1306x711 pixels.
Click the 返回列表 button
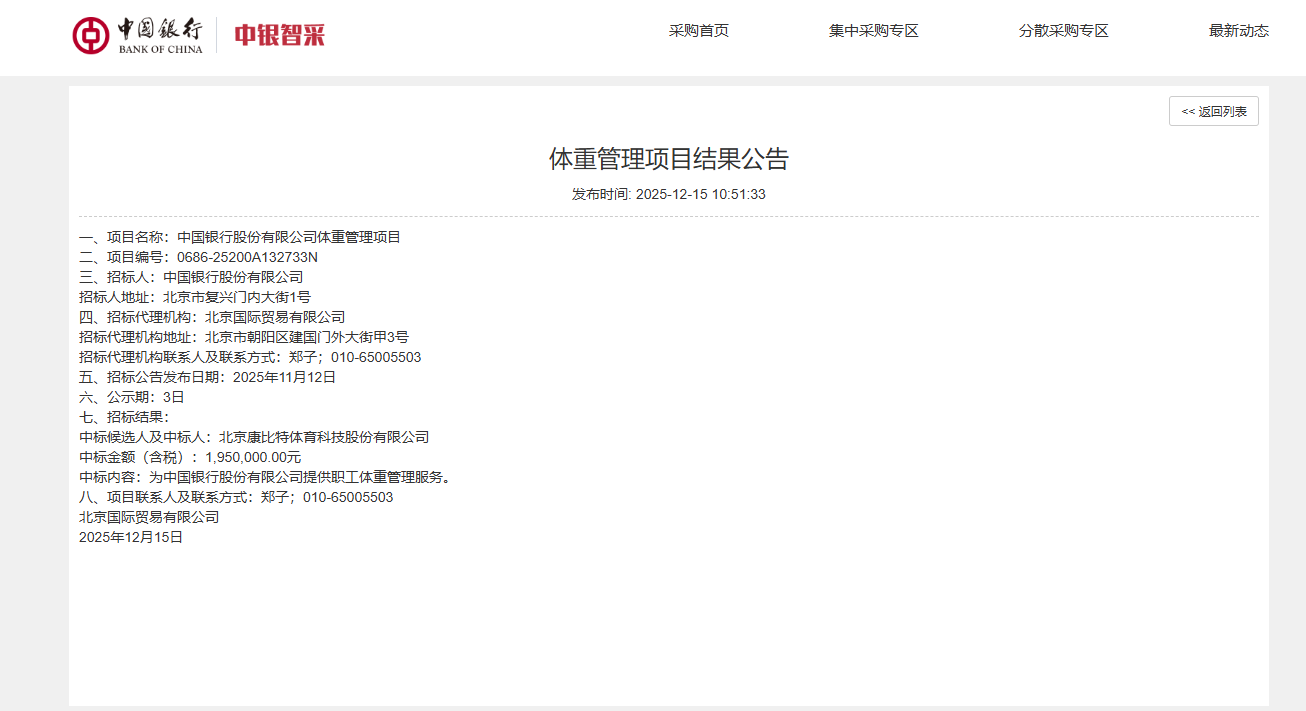click(1214, 111)
